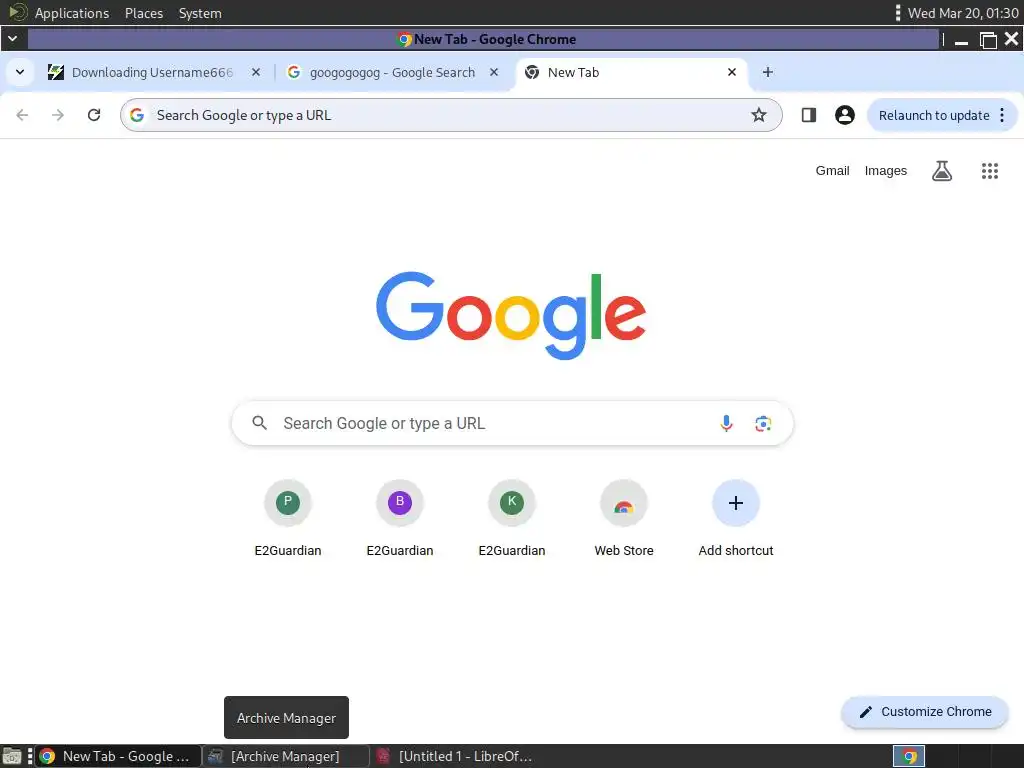Bookmark this tab with the star icon

click(758, 116)
